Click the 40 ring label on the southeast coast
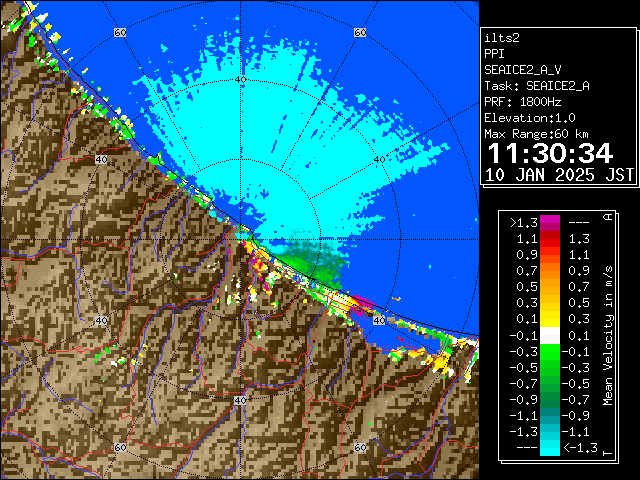Viewport: 640px width, 480px height. [380, 320]
